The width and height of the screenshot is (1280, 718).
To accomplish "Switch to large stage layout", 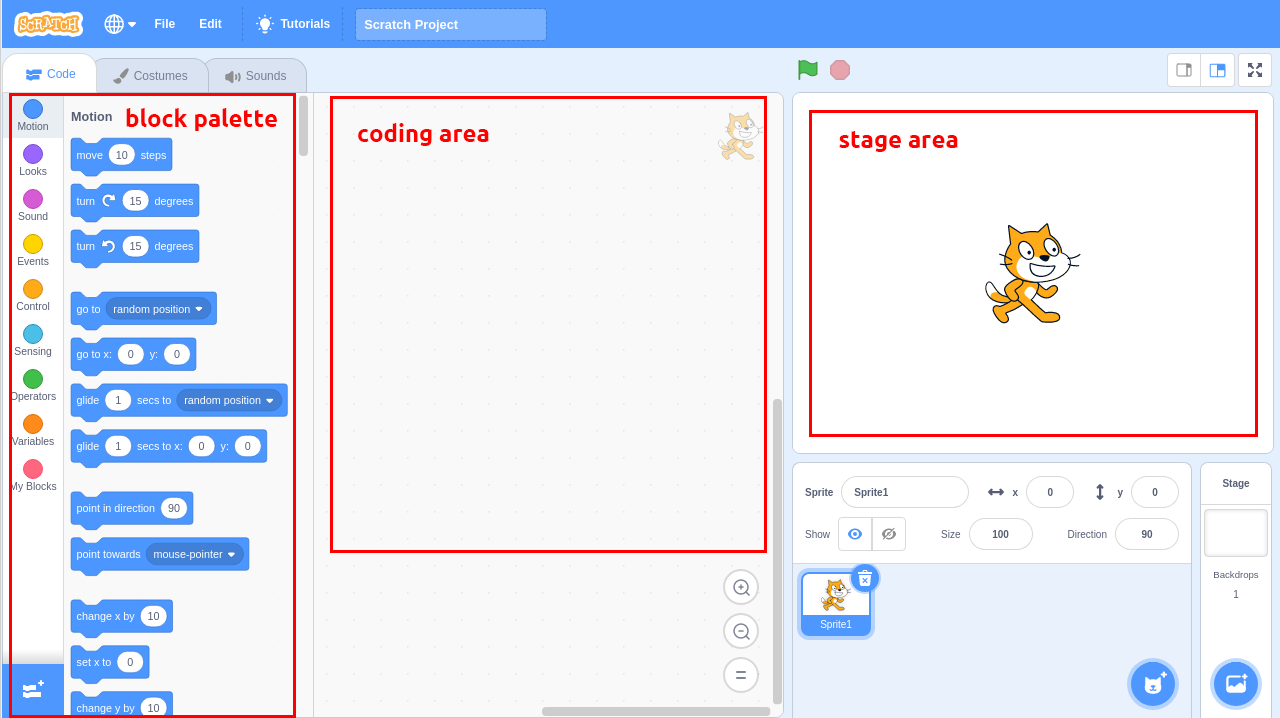I will pyautogui.click(x=1218, y=70).
